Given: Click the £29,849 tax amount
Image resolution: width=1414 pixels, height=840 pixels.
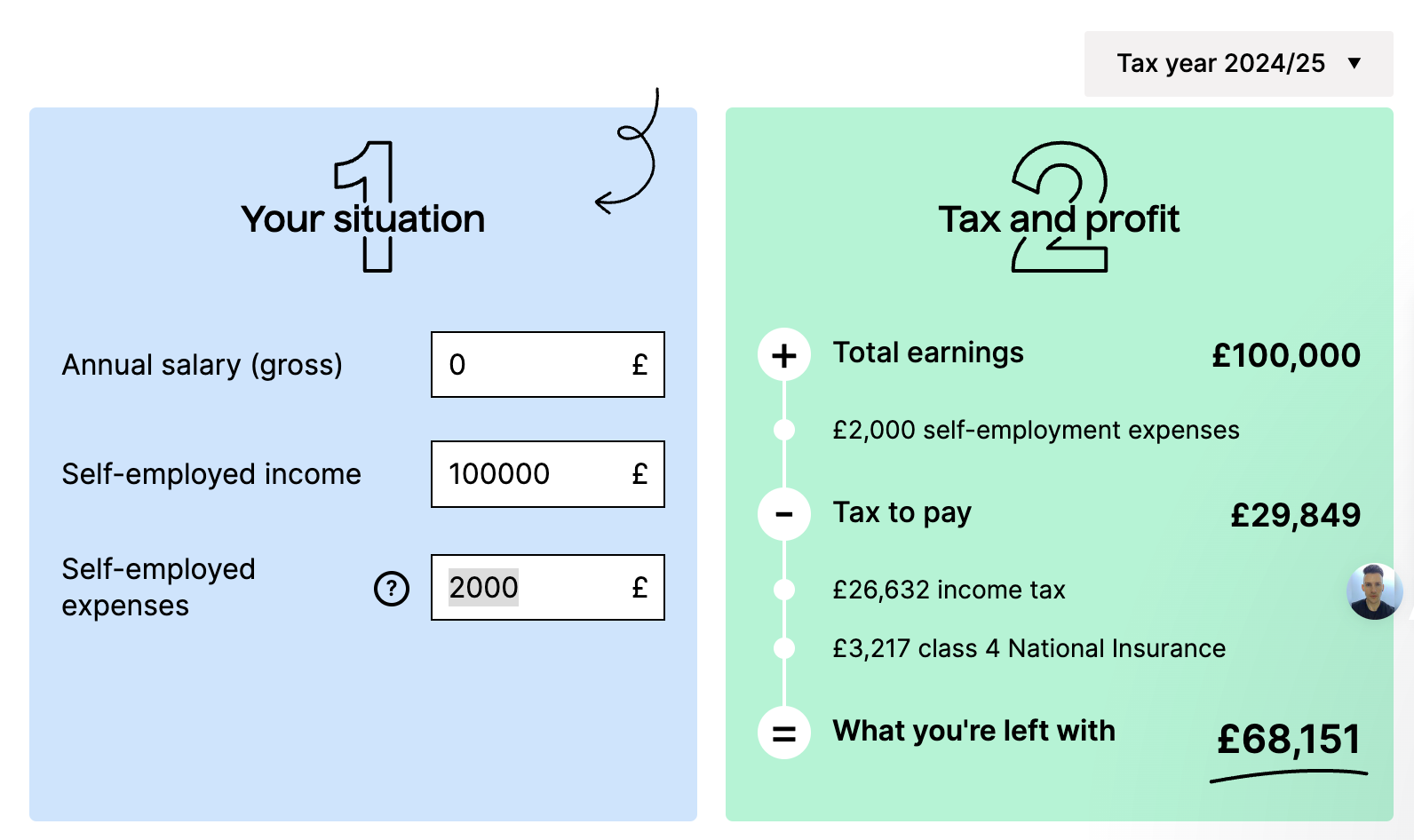Looking at the screenshot, I should click(x=1295, y=515).
